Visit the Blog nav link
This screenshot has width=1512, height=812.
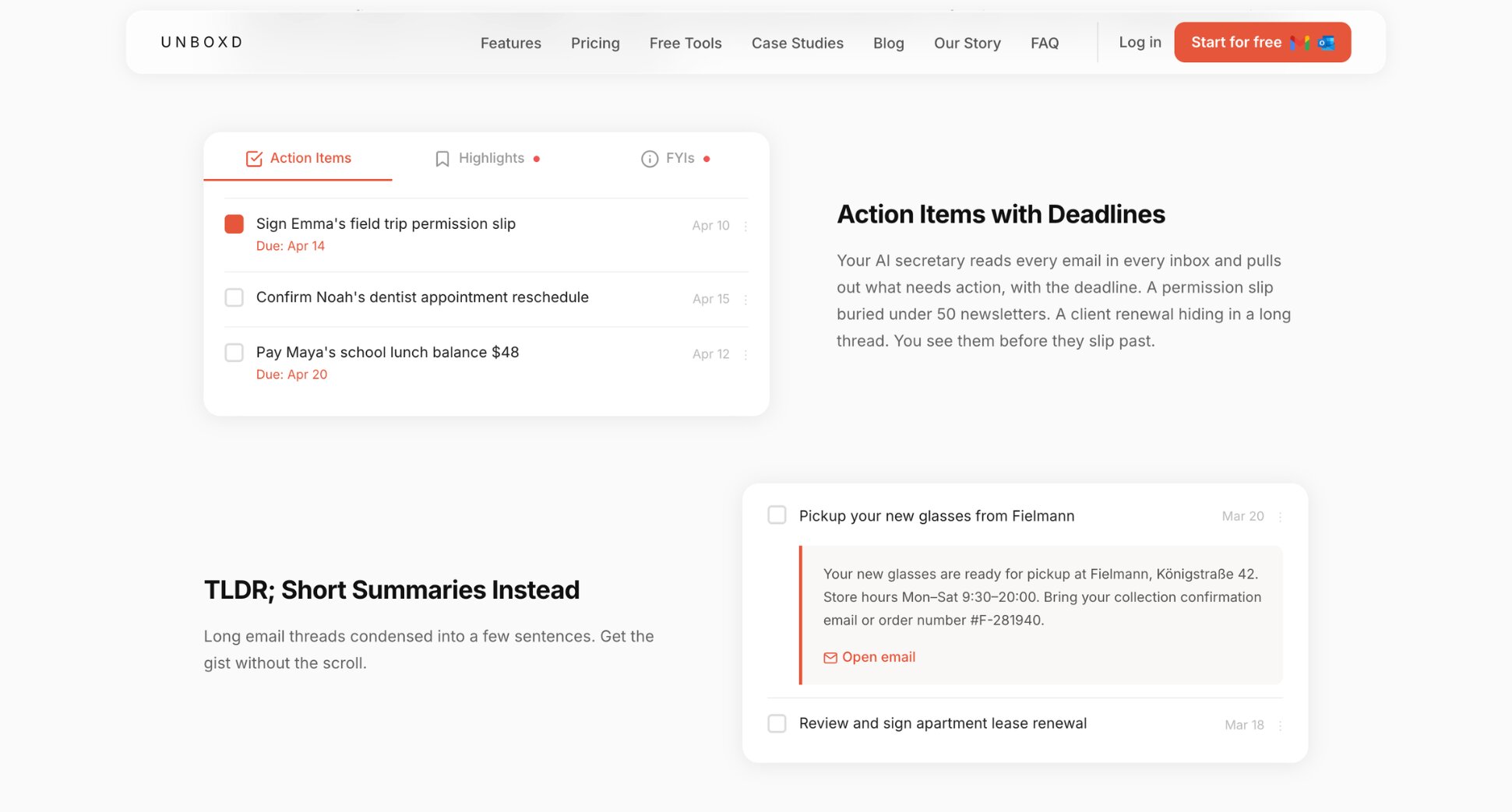[888, 43]
